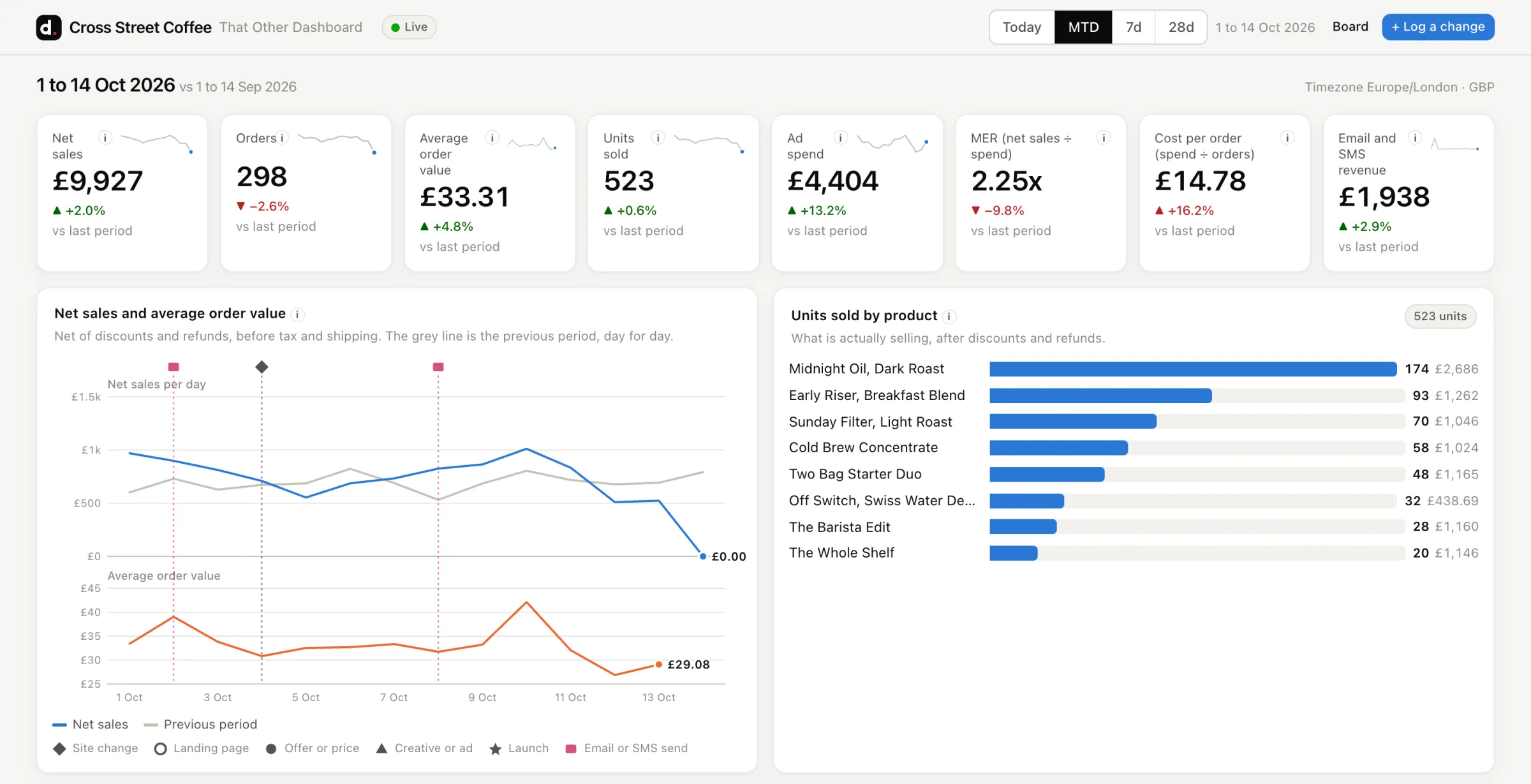Show the Average order value card info icon

[x=492, y=138]
